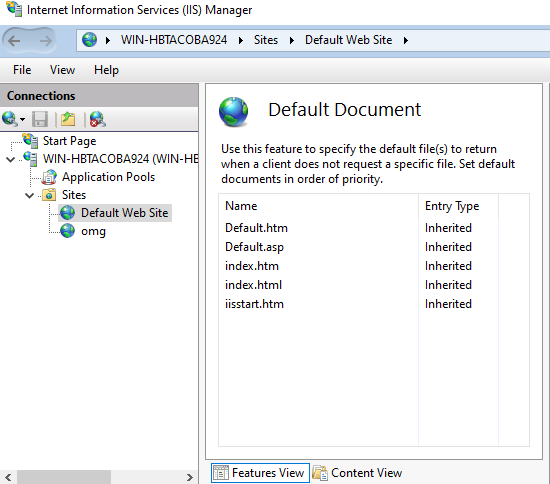
Task: Click the Forward navigation arrow
Action: tap(46, 41)
